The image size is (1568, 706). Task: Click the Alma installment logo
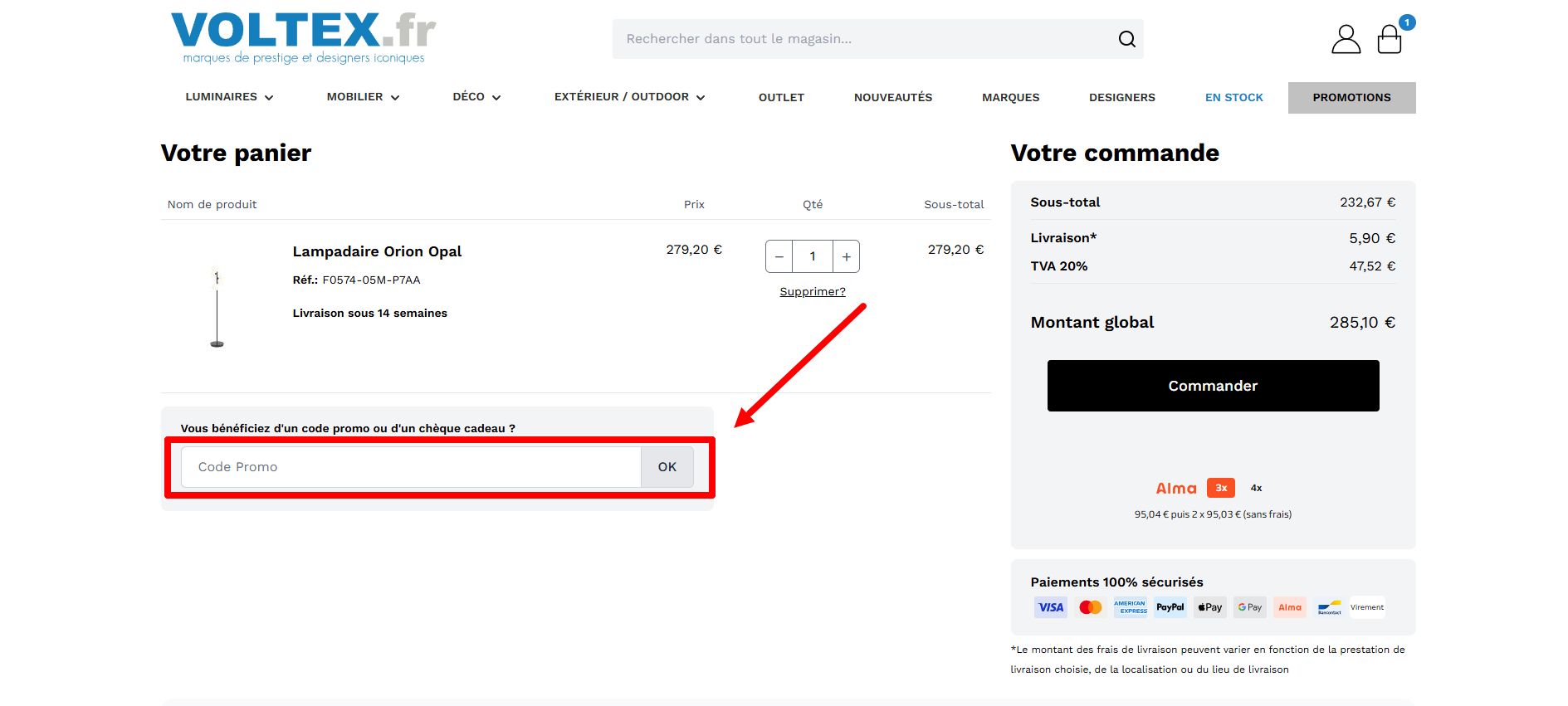[1176, 489]
